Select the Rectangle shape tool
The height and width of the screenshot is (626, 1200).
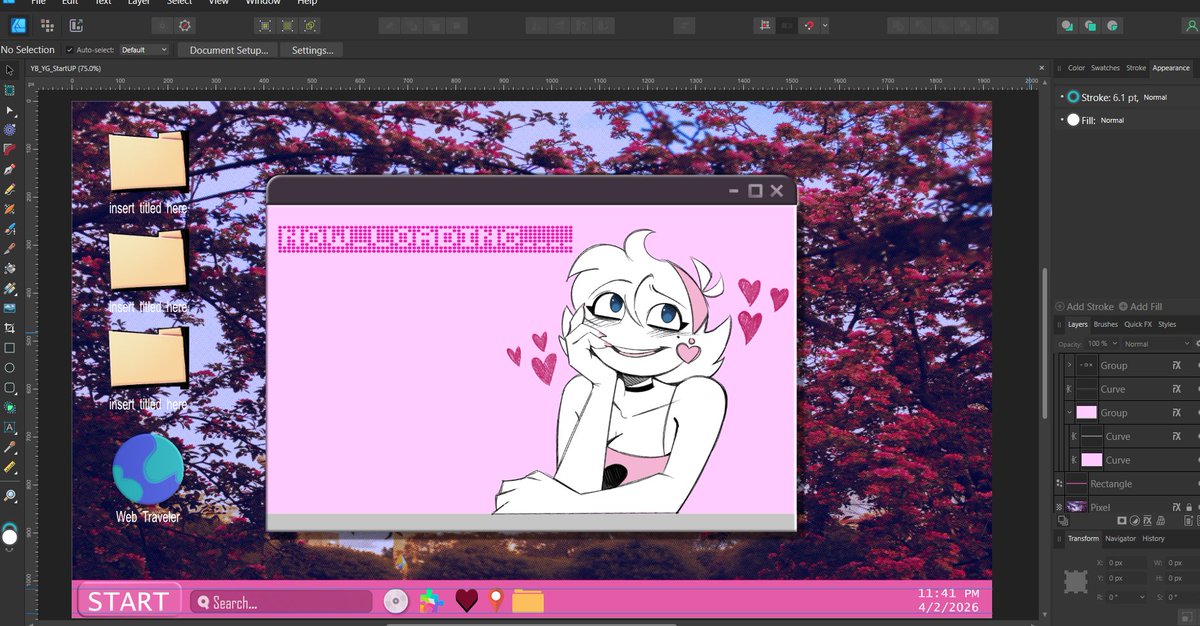[10, 348]
